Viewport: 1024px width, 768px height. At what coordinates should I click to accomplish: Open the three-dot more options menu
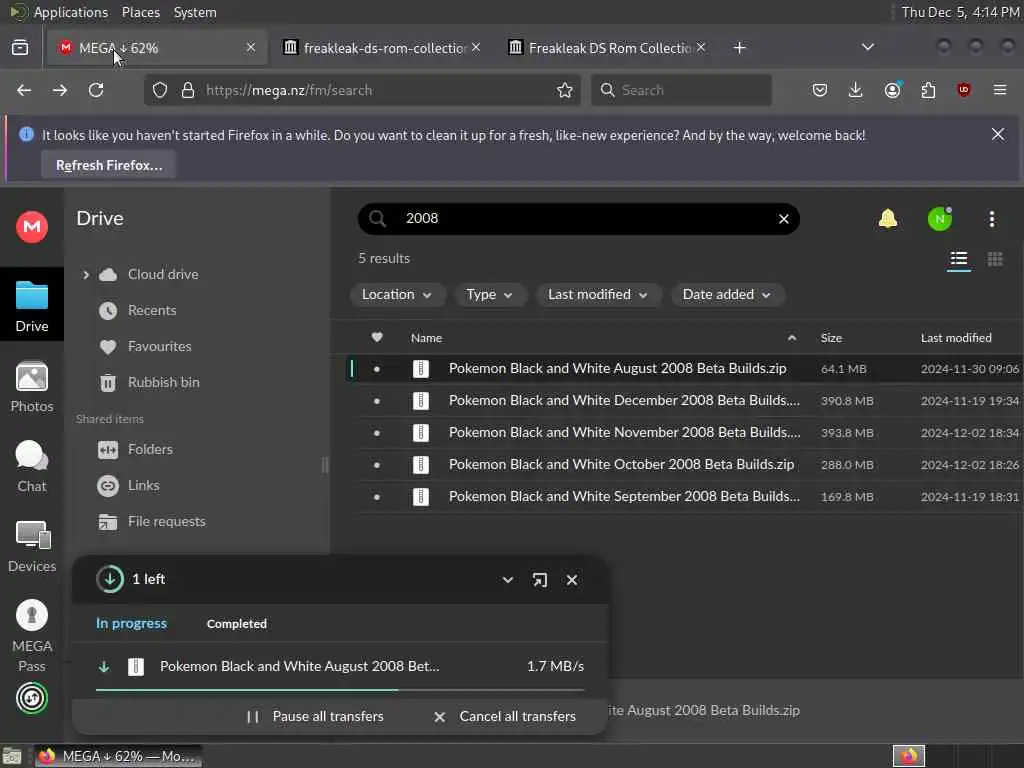point(991,219)
